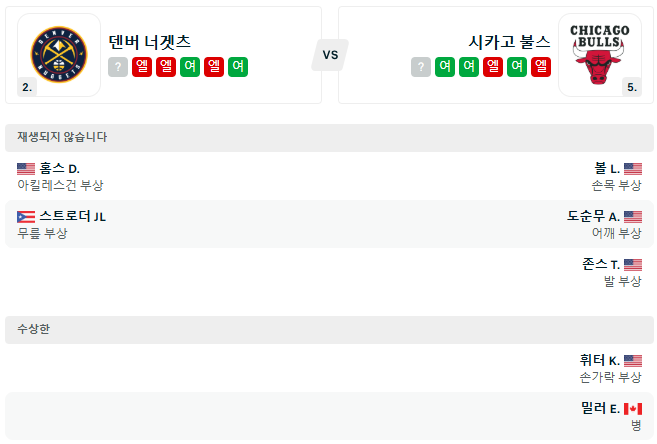Select the US flag beside 도순무 A.

[633, 216]
